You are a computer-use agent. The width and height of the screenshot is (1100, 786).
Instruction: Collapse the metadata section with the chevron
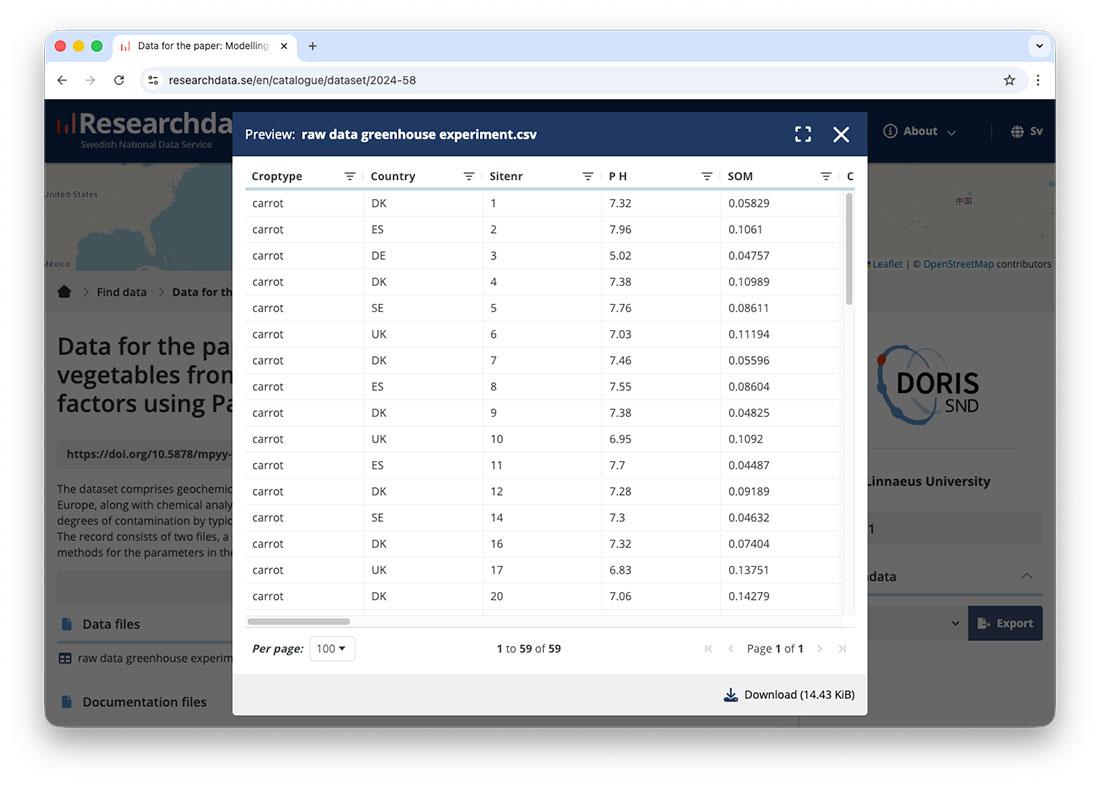coord(1028,576)
